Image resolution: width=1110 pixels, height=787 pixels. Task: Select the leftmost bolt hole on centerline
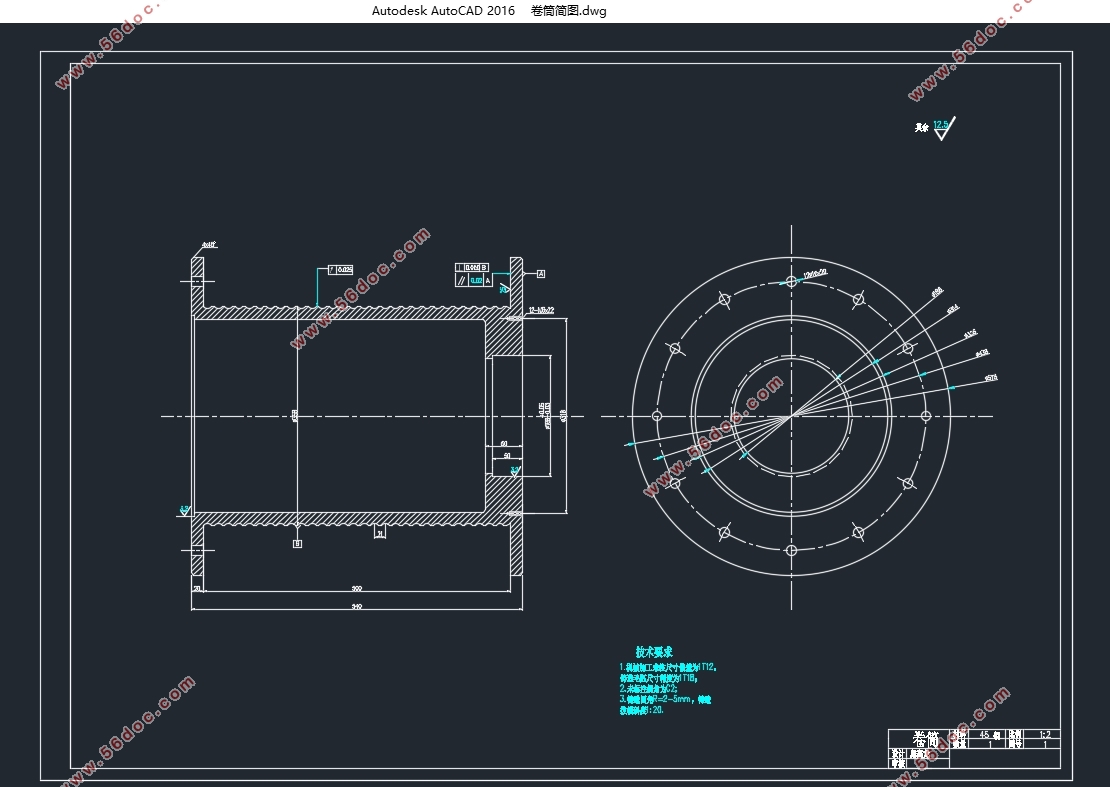pyautogui.click(x=657, y=416)
